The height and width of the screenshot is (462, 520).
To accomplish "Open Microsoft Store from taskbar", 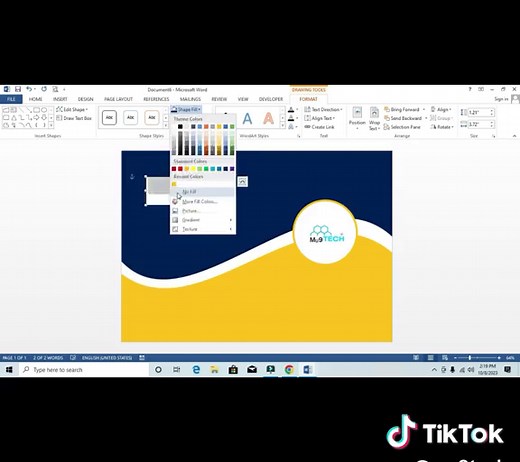I will [233, 370].
